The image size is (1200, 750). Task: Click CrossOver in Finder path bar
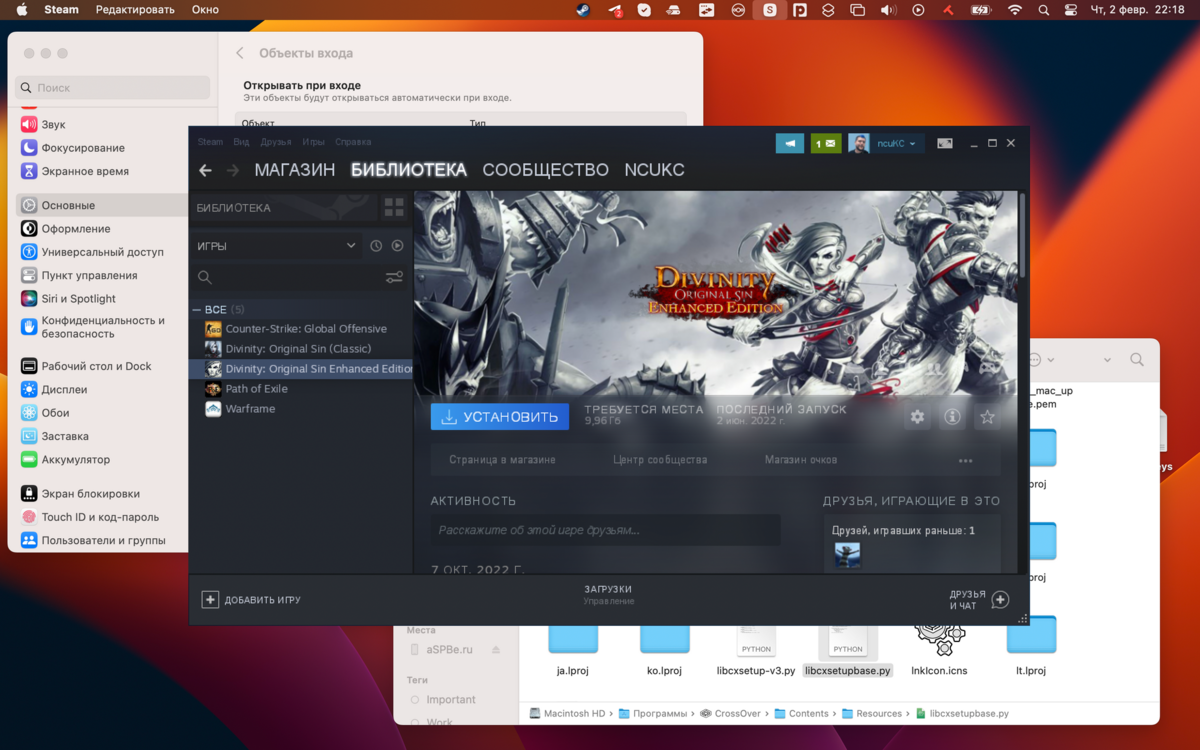[x=730, y=714]
